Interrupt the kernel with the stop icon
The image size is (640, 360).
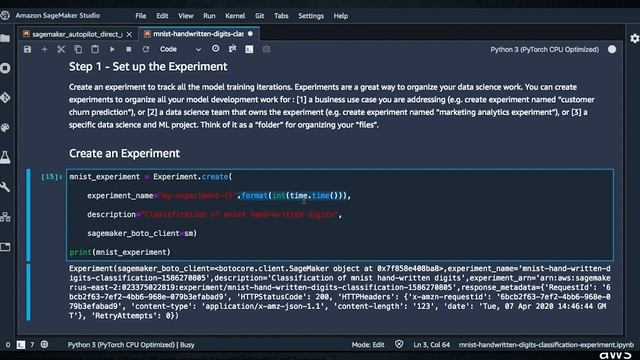[x=129, y=49]
